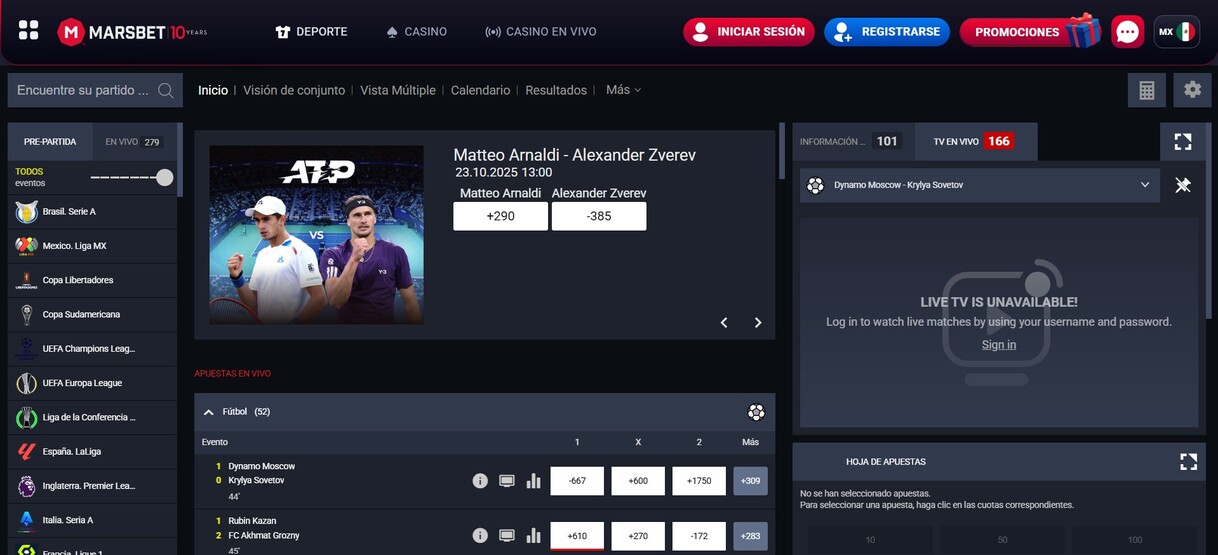The width and height of the screenshot is (1218, 555).
Task: Click the Registrarse button
Action: coord(887,32)
